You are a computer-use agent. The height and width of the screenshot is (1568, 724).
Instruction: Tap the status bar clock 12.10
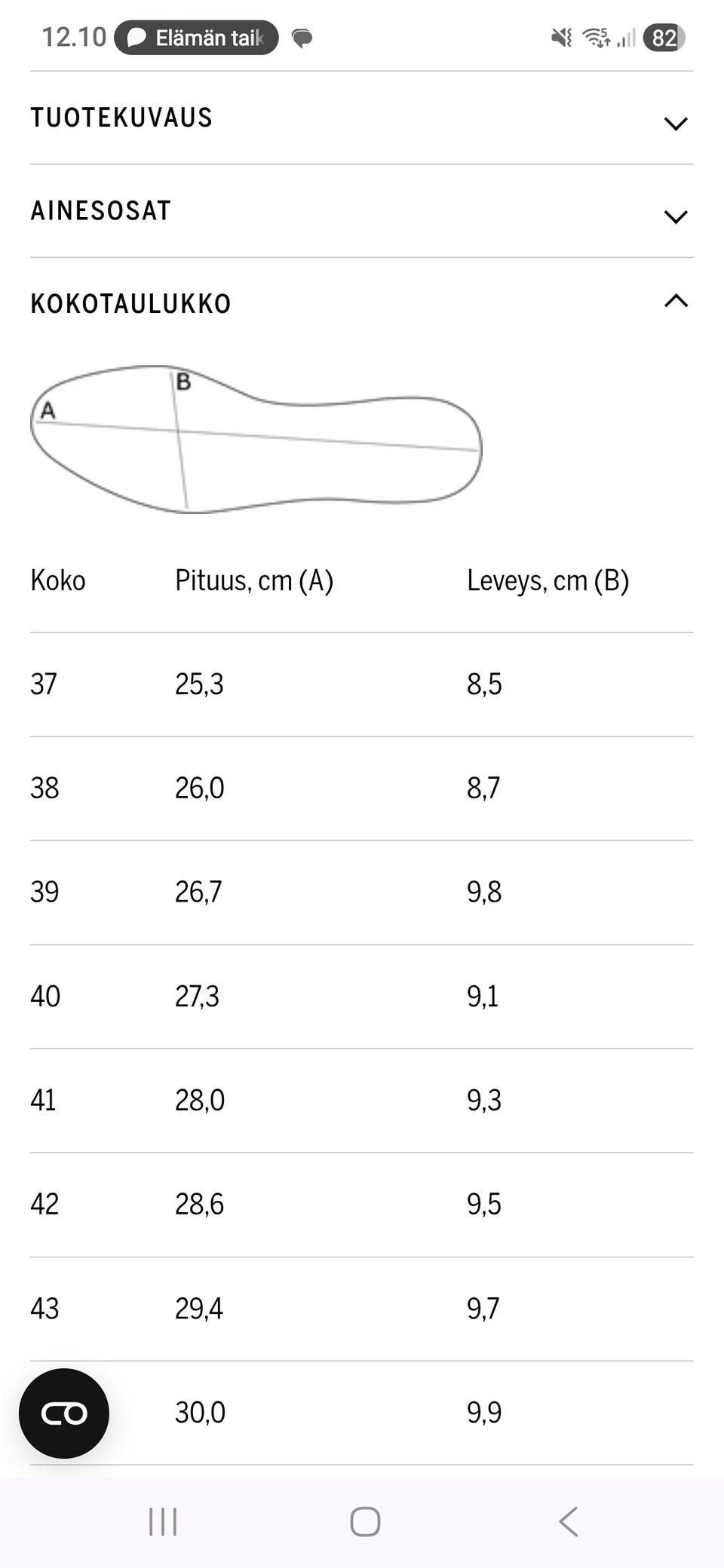pyautogui.click(x=73, y=38)
